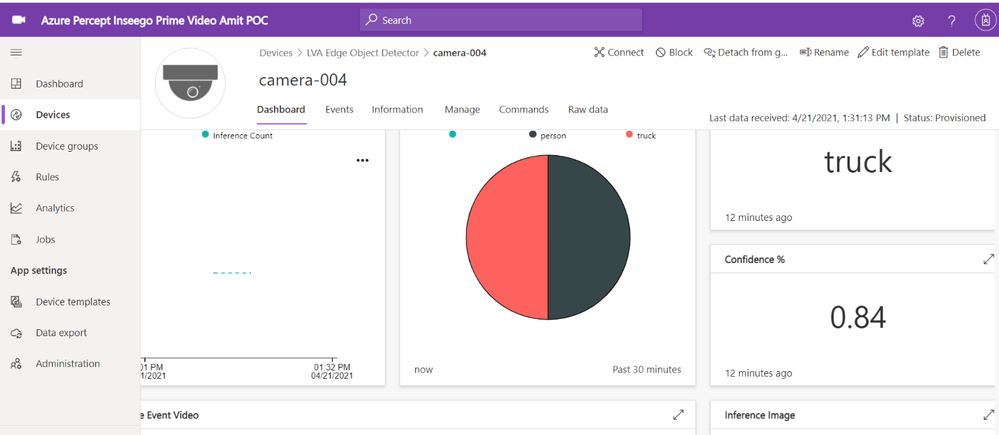This screenshot has height=435, width=999.
Task: Click Delete trash icon for camera-004
Action: click(959, 52)
